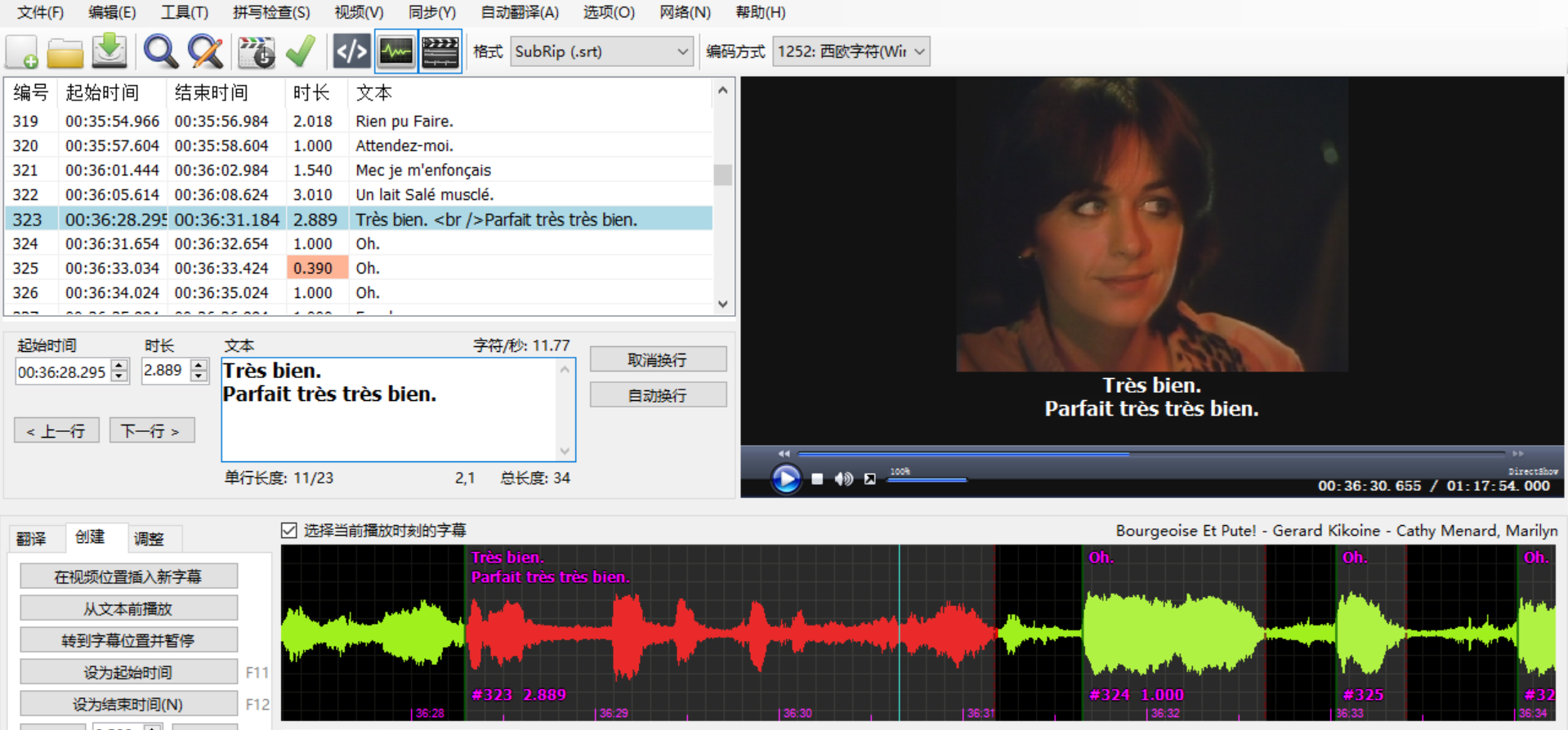This screenshot has width=1568, height=730.
Task: Decrease start time spinner down arrow
Action: pos(120,376)
